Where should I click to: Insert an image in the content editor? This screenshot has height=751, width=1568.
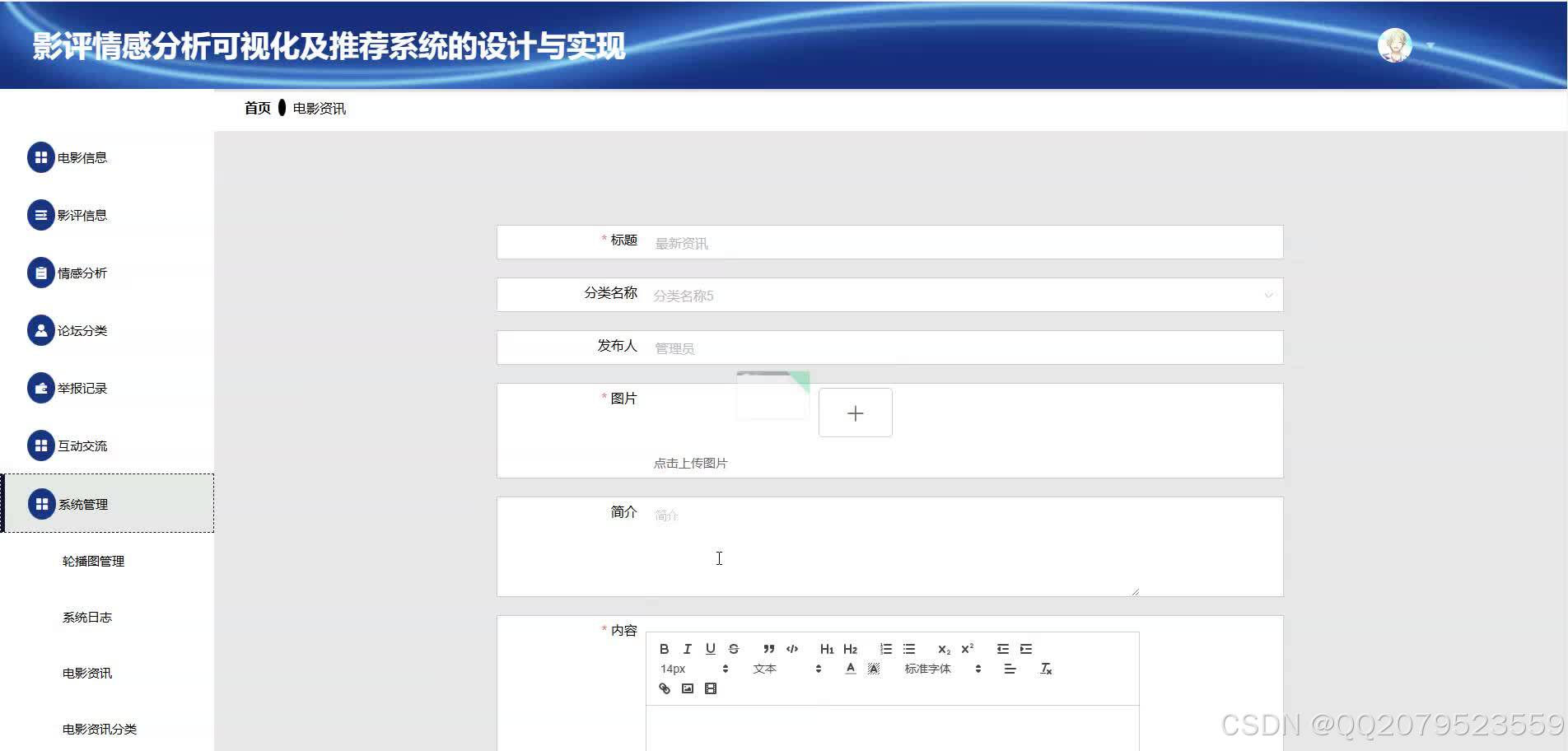click(688, 688)
